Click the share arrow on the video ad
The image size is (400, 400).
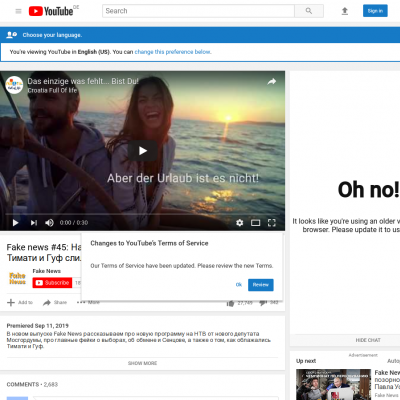click(272, 82)
